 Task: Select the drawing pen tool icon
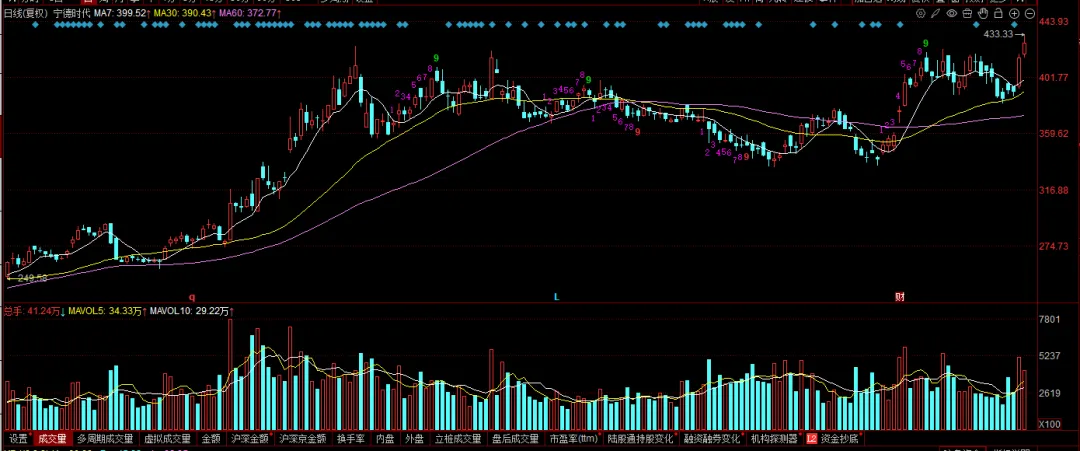pyautogui.click(x=935, y=13)
